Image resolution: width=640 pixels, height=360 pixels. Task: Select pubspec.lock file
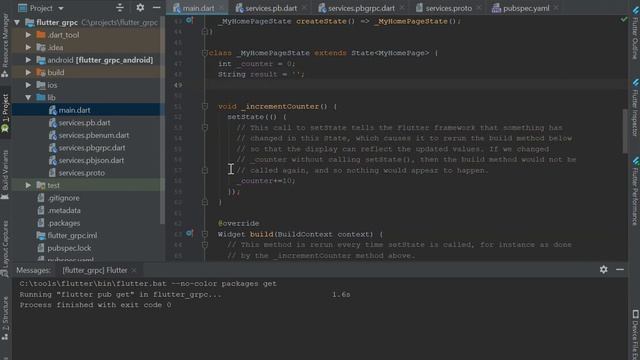(x=69, y=248)
